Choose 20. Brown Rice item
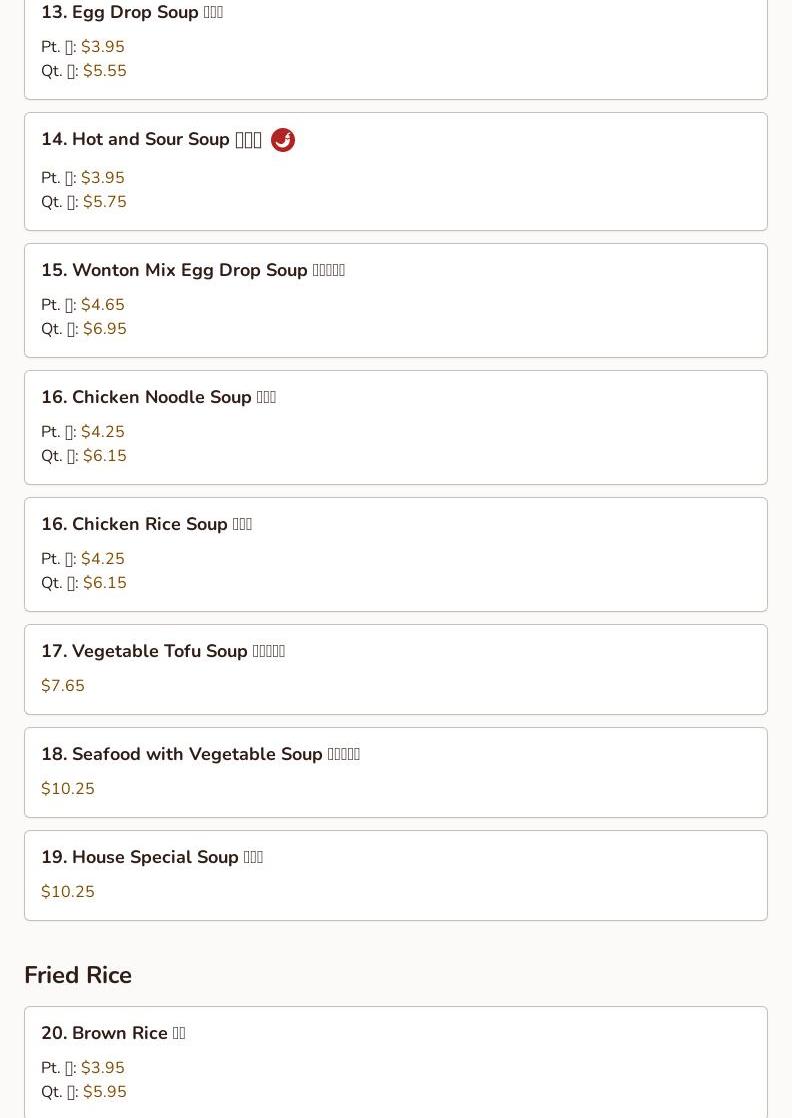The height and width of the screenshot is (1118, 792). (113, 1033)
